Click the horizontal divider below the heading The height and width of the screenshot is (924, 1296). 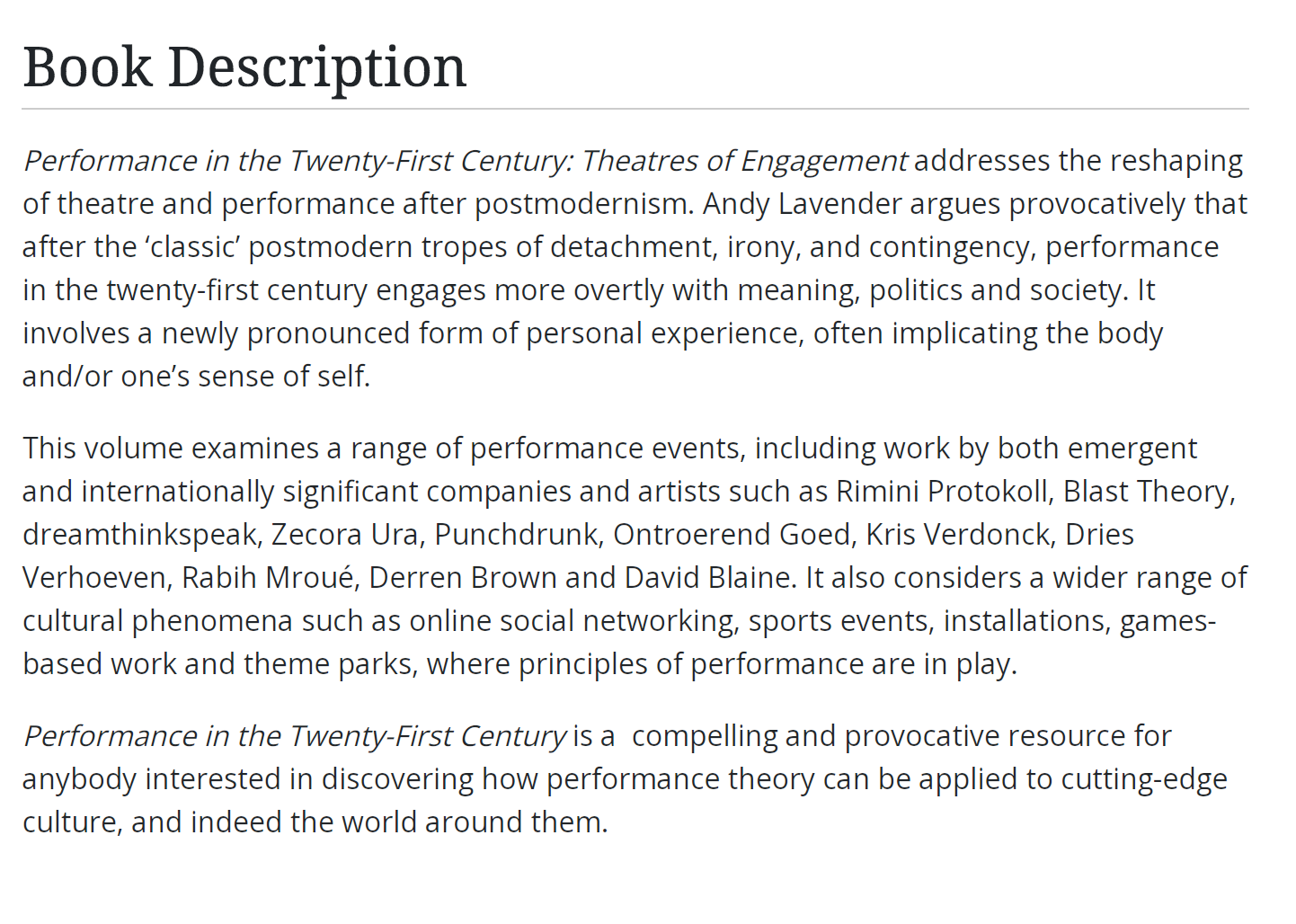[x=635, y=109]
